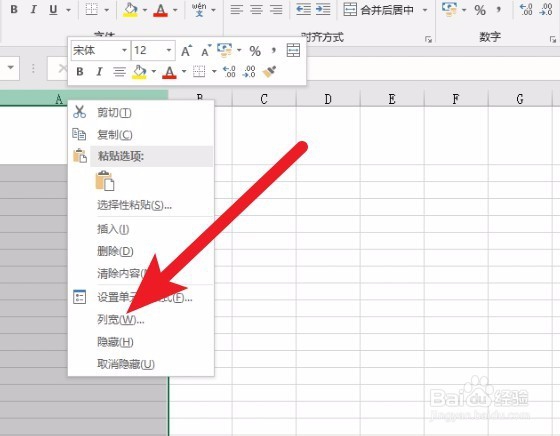Center align text in mini toolbar
The image size is (560, 436).
(x=119, y=72)
